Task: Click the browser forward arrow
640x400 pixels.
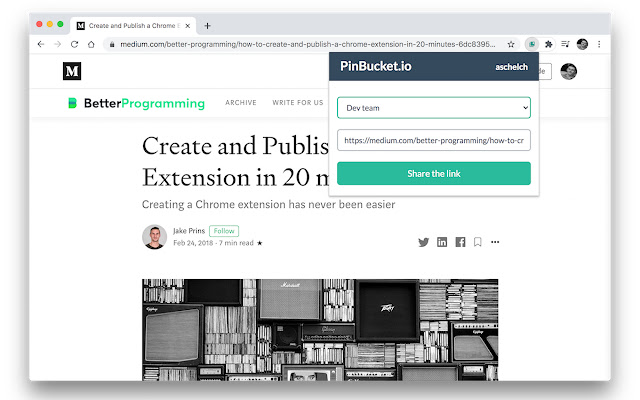Action: pos(58,44)
